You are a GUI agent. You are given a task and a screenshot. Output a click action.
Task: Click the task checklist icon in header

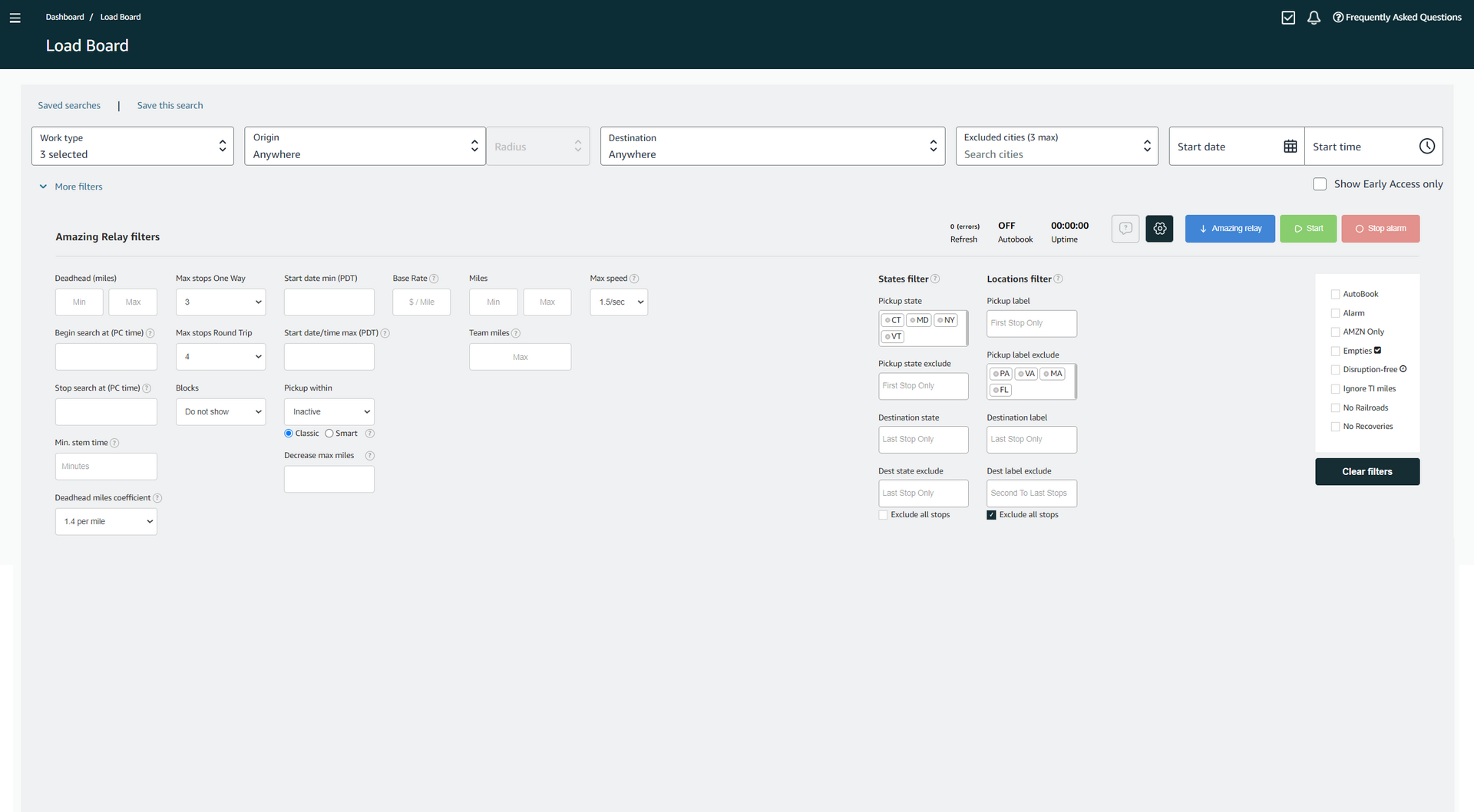(x=1288, y=18)
